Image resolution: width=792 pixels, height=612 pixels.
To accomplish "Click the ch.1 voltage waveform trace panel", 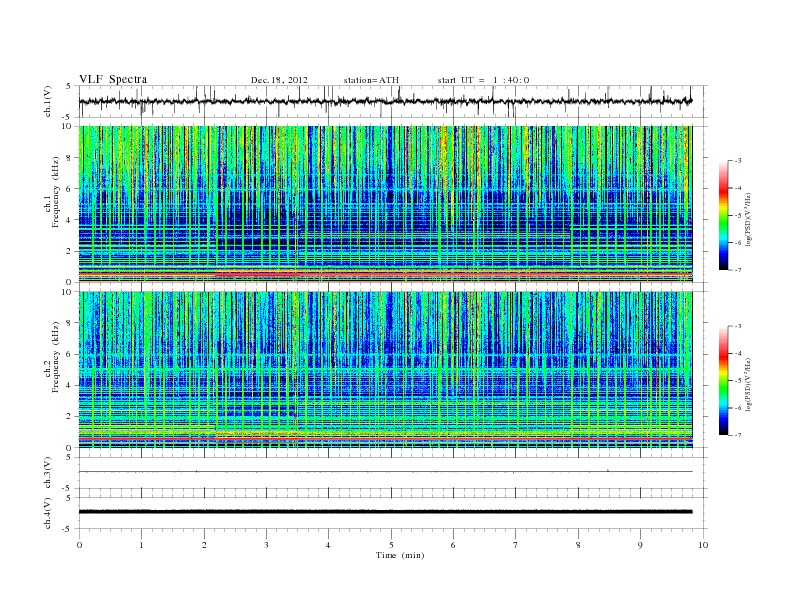I will (393, 101).
